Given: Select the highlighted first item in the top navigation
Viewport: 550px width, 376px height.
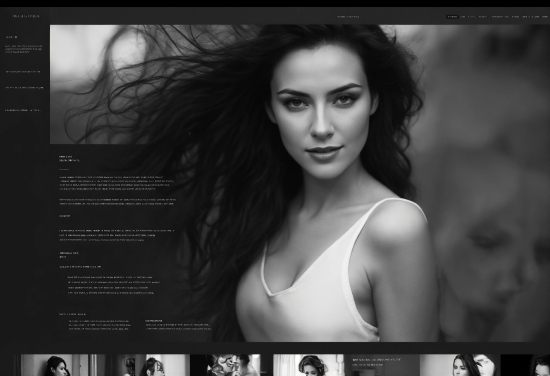Looking at the screenshot, I should point(452,16).
